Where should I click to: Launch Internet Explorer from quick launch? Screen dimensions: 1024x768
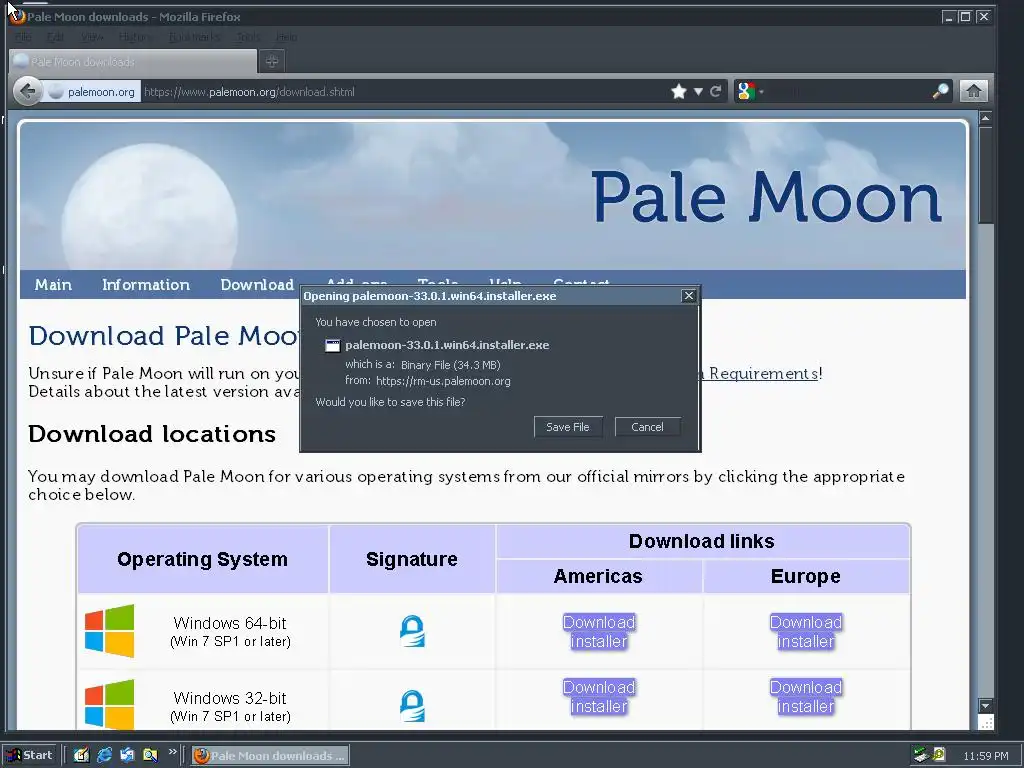coord(104,755)
